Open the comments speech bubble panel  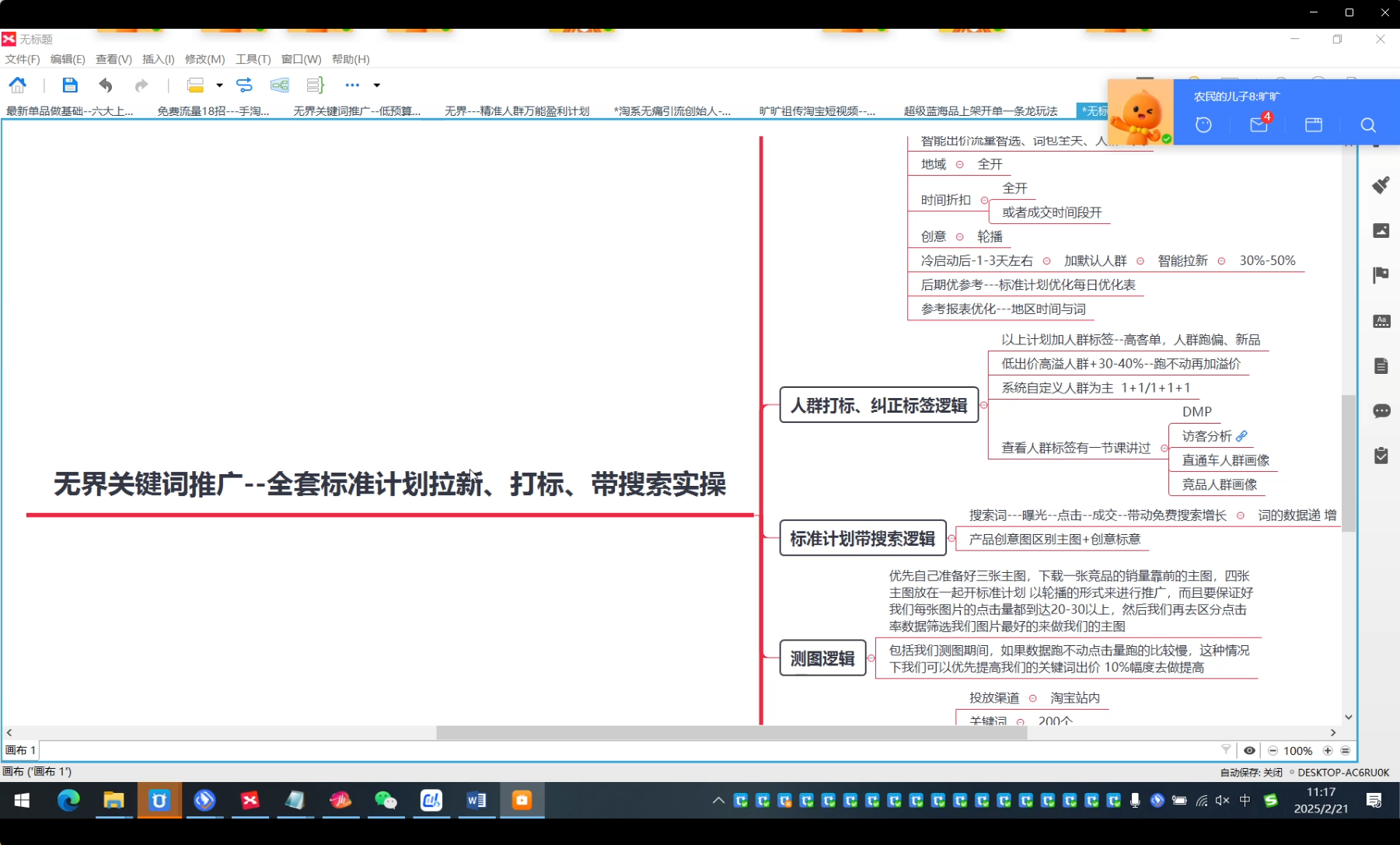click(x=1381, y=410)
